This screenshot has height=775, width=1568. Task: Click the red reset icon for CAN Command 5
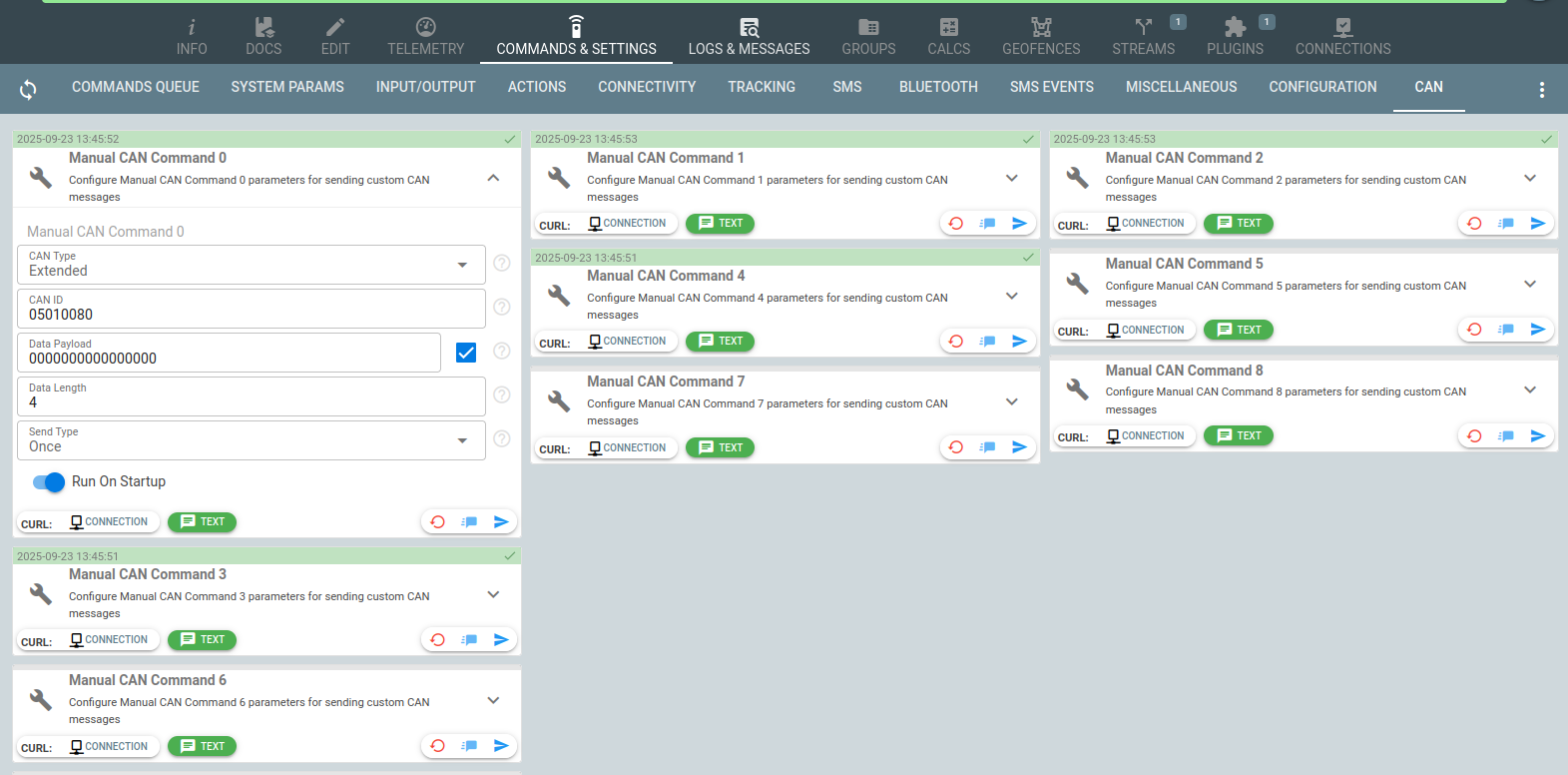[1474, 330]
